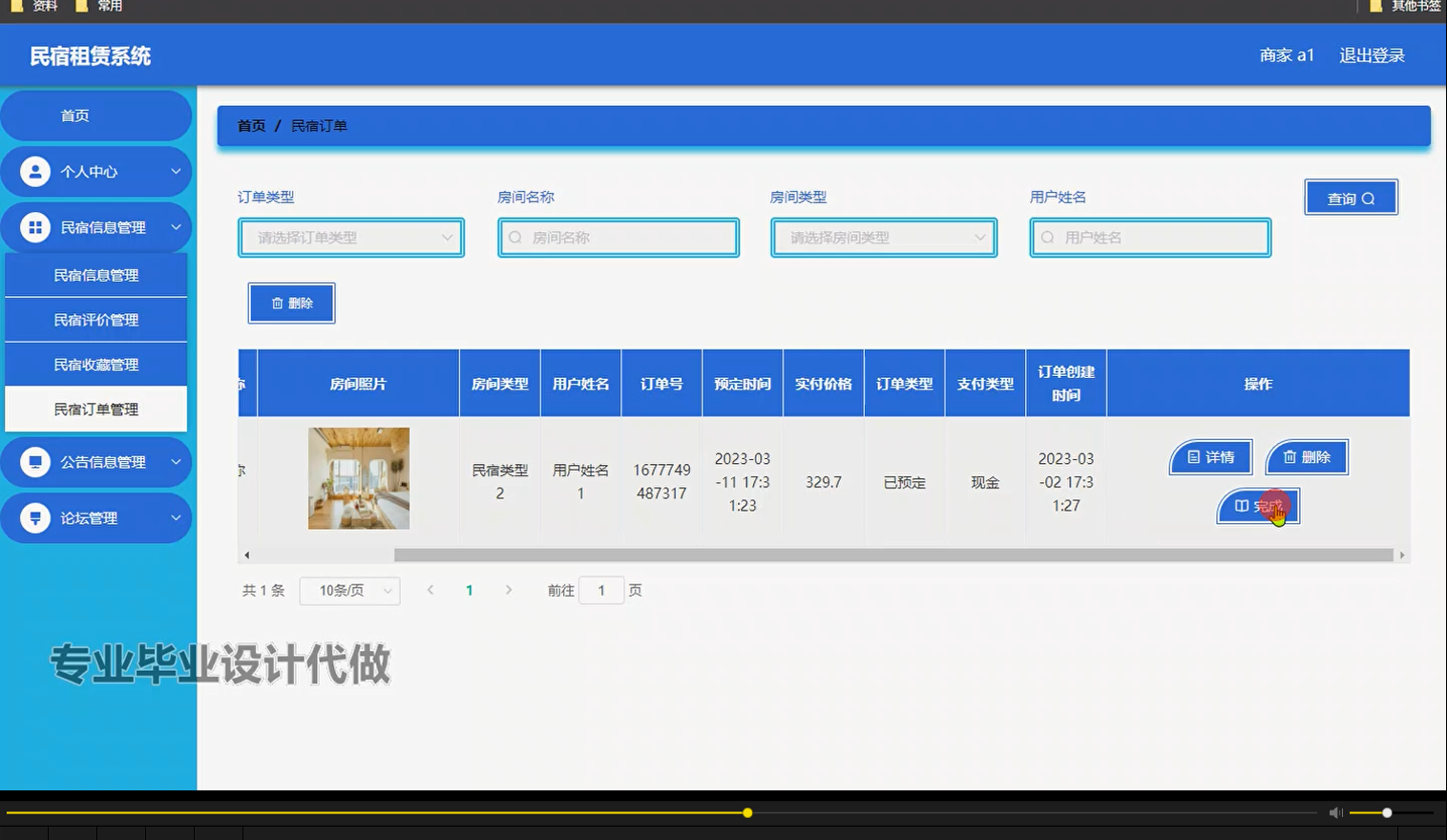This screenshot has height=840, width=1447.
Task: Click the 论坛管理 sidebar icon
Action: [36, 517]
